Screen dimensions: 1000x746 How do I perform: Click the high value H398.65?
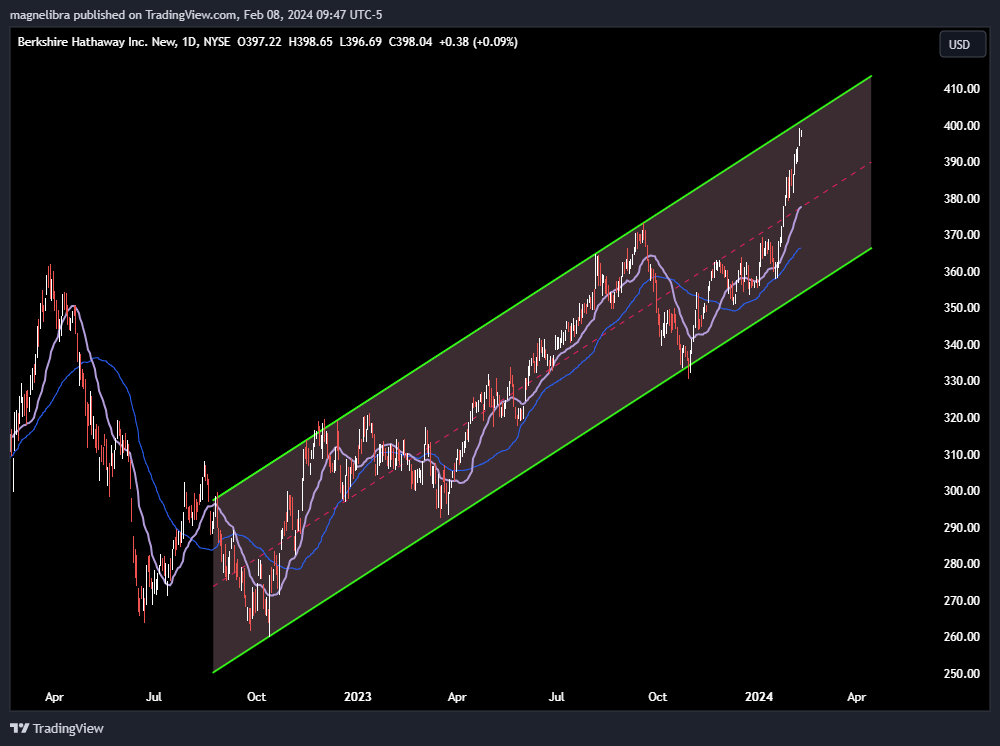(x=311, y=42)
